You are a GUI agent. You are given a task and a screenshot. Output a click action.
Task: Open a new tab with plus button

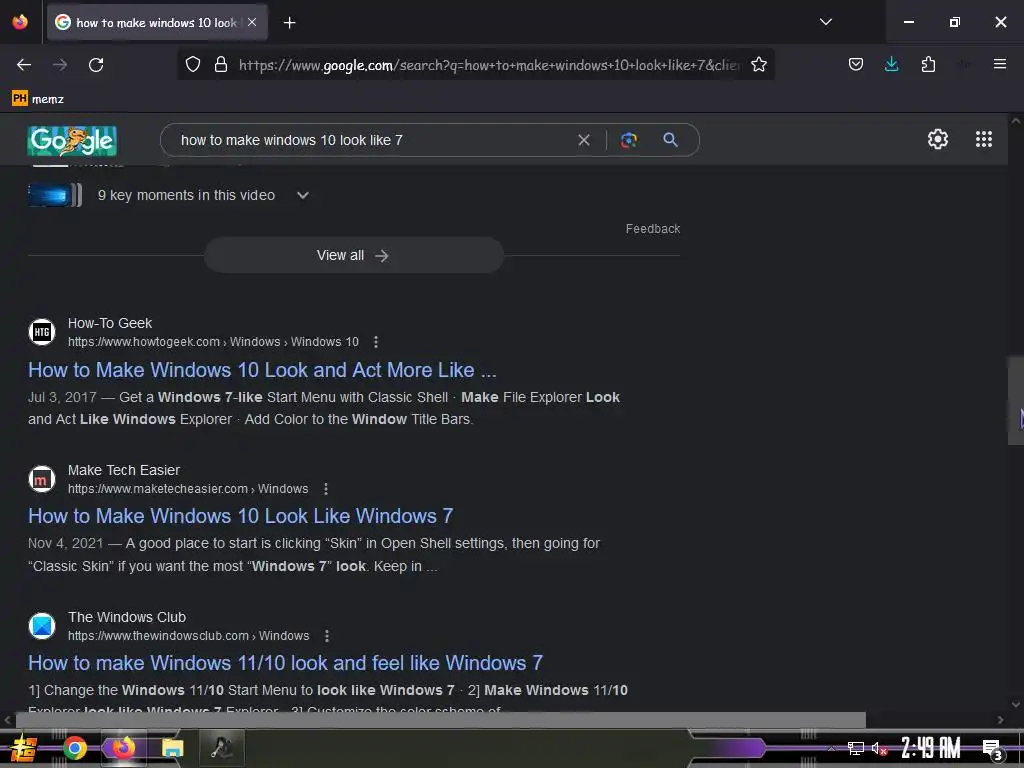[x=289, y=23]
